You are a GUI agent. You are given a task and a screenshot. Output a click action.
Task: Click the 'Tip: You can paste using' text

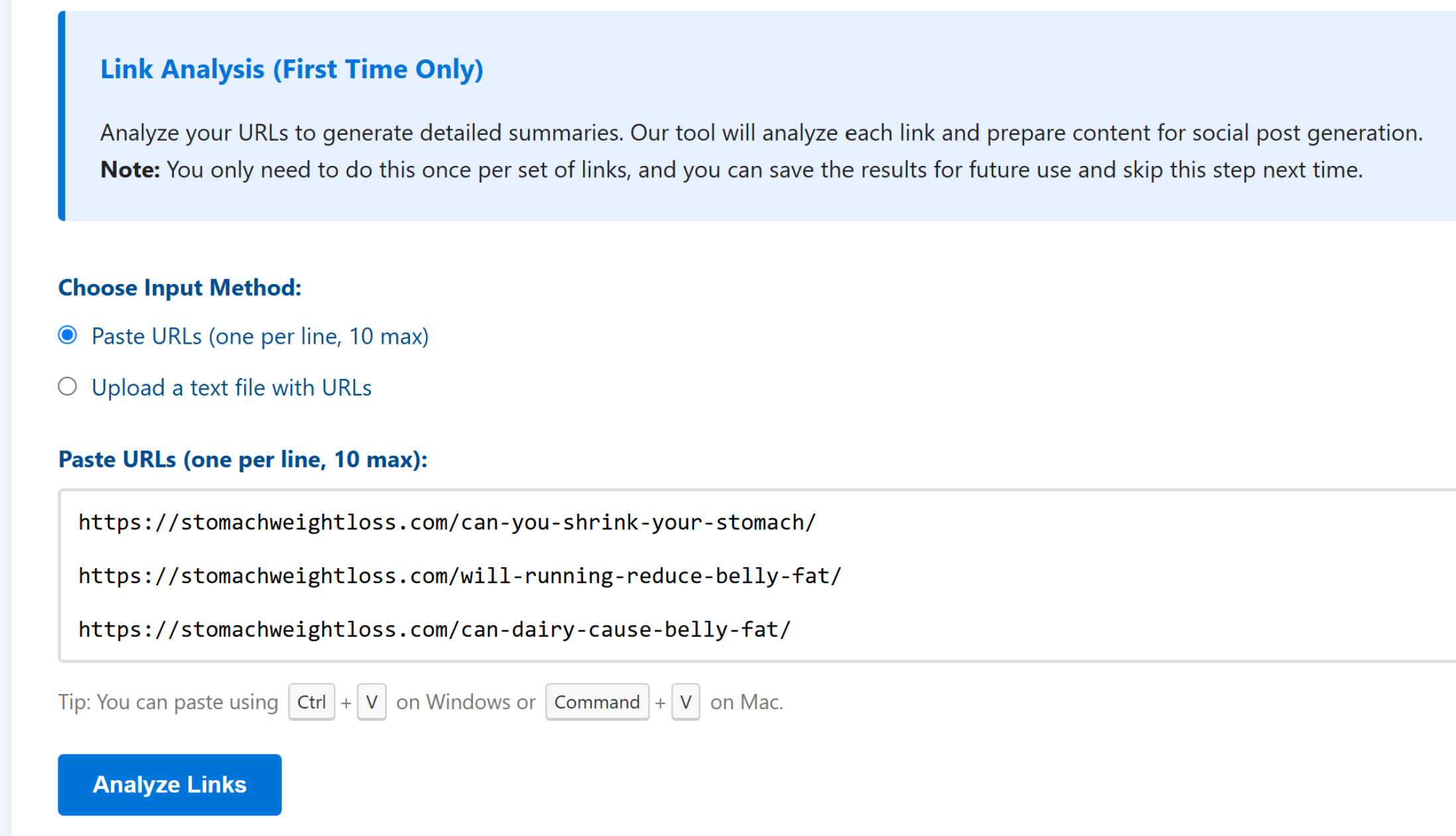pos(168,702)
